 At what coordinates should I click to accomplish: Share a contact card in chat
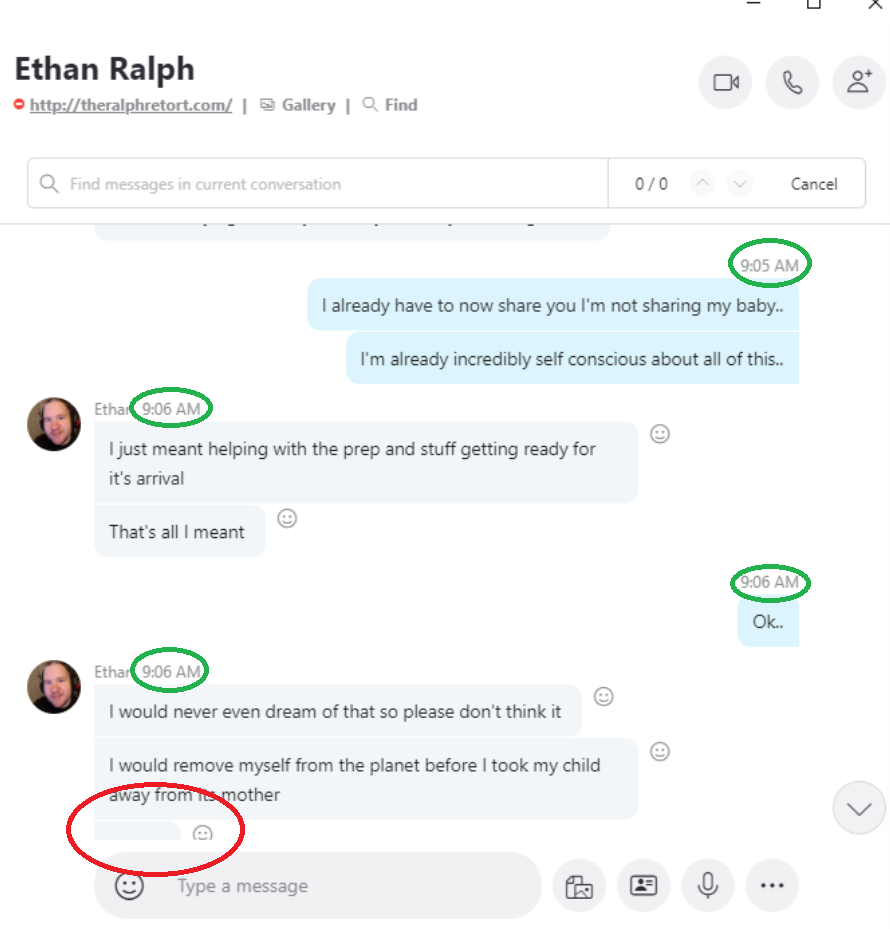(644, 886)
